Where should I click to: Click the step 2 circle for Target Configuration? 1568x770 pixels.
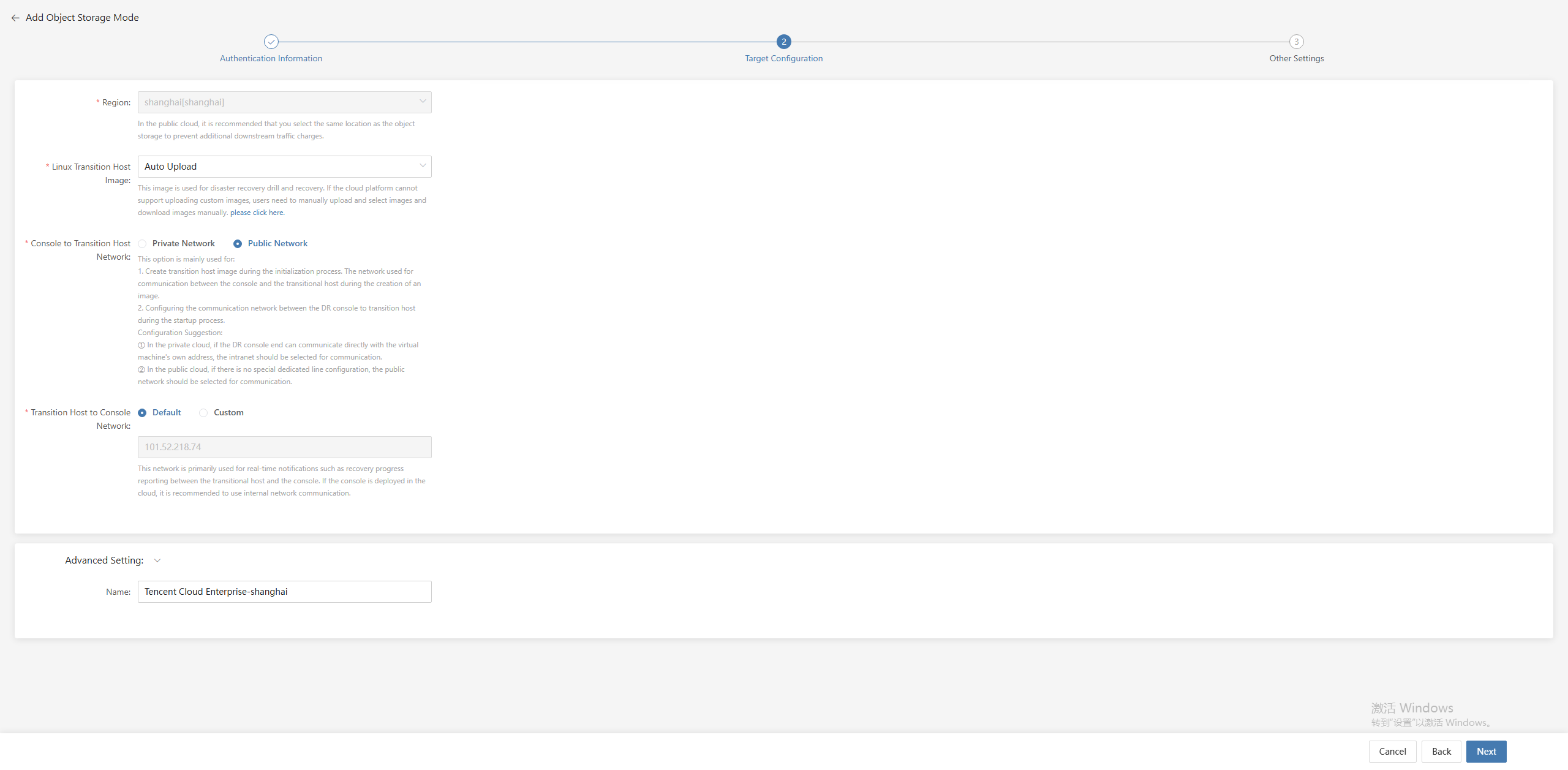click(783, 42)
